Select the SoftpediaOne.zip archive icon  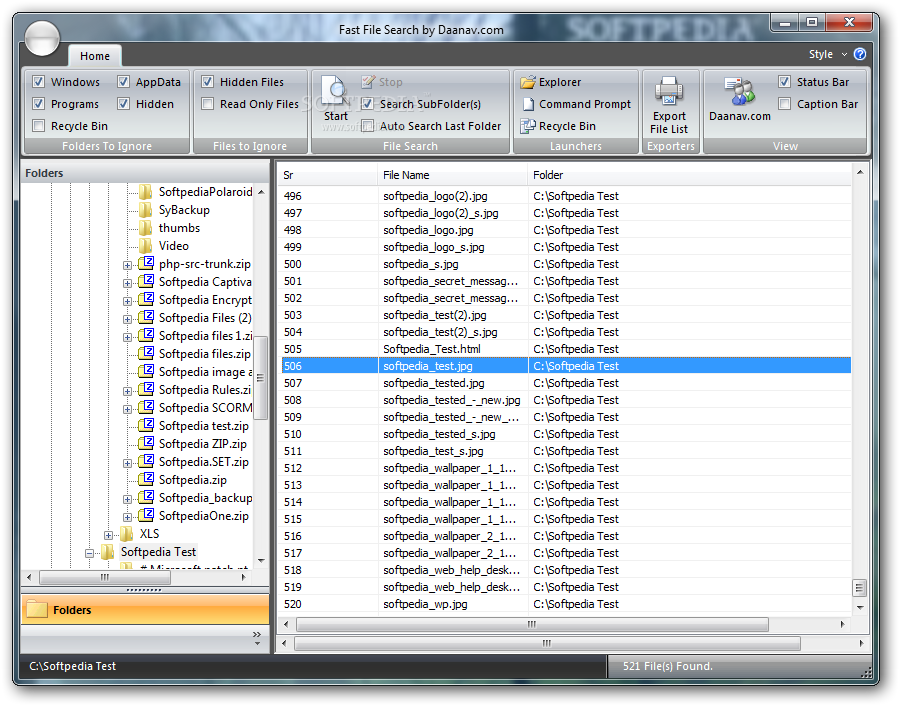coord(147,515)
